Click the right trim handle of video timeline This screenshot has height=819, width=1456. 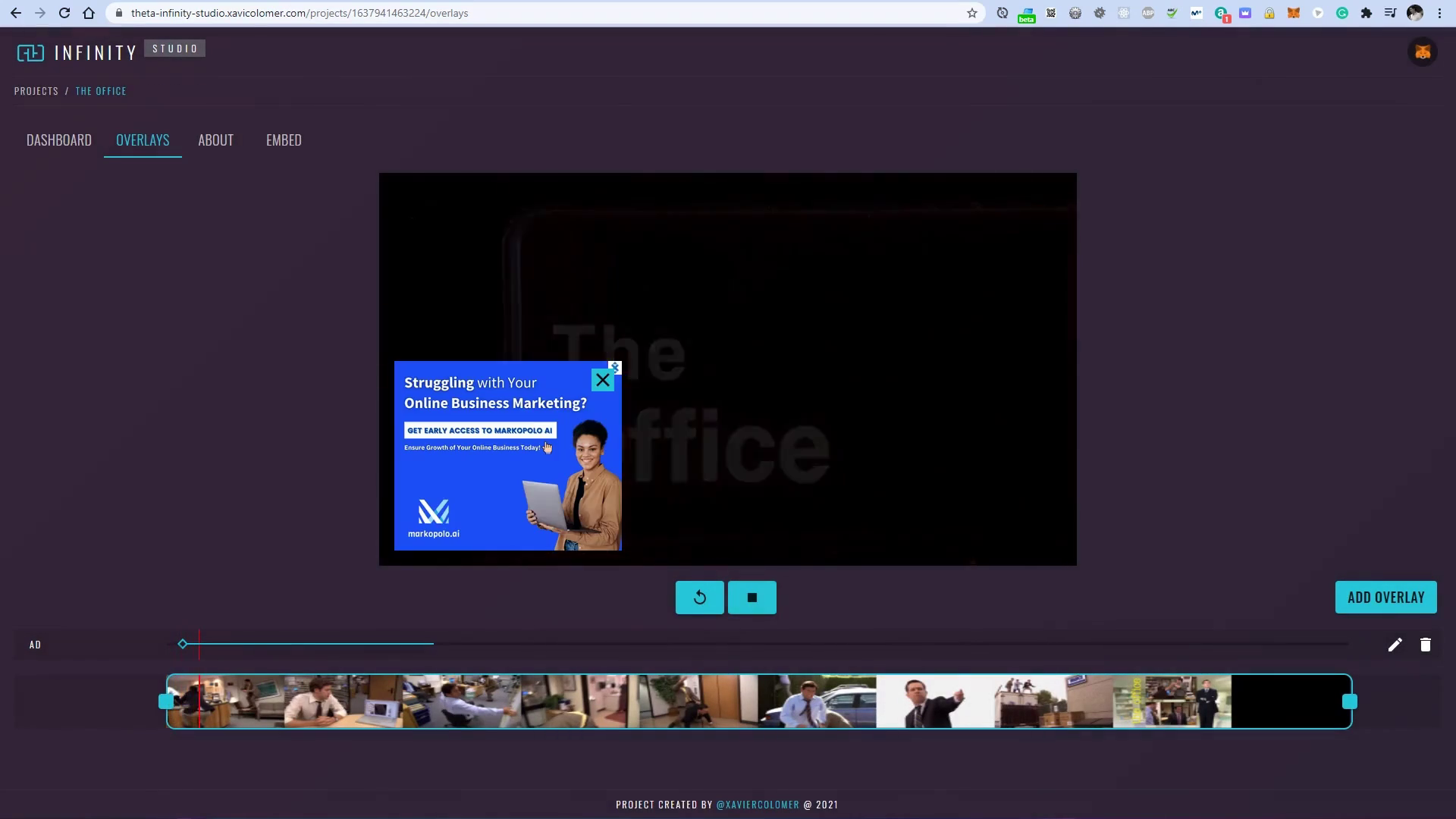tap(1349, 701)
